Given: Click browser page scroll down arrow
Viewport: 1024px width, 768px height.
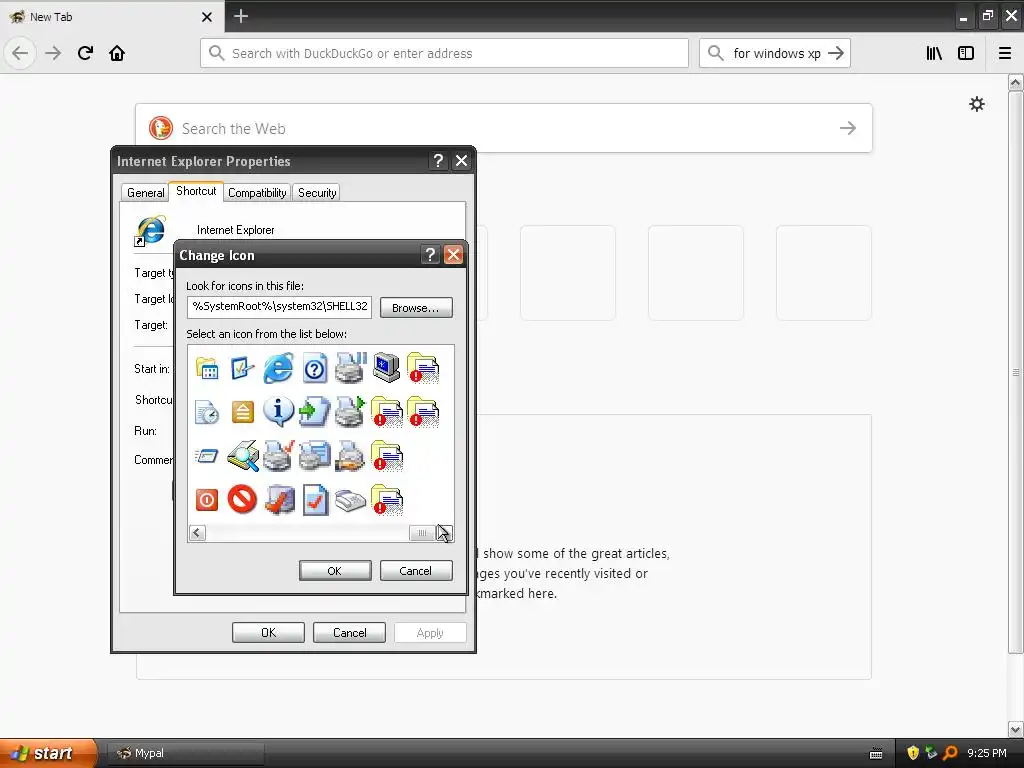Looking at the screenshot, I should point(1016,729).
